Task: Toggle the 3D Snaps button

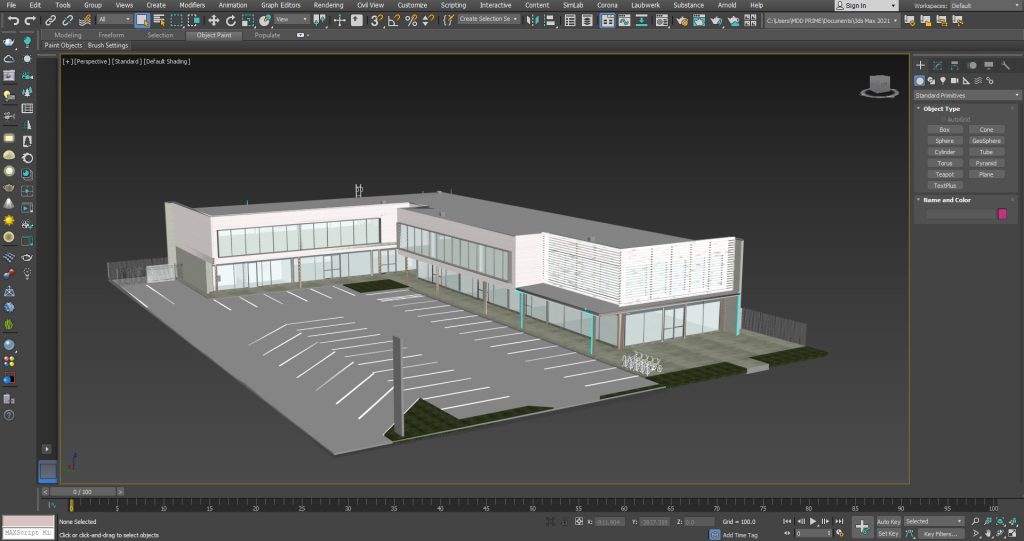Action: 375,20
